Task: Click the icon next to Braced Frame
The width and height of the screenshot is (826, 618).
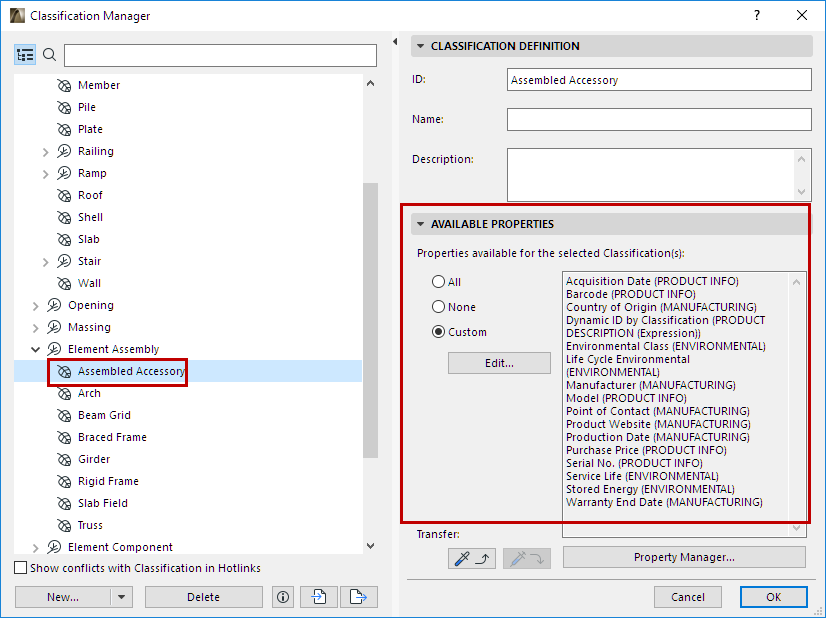Action: (x=64, y=438)
